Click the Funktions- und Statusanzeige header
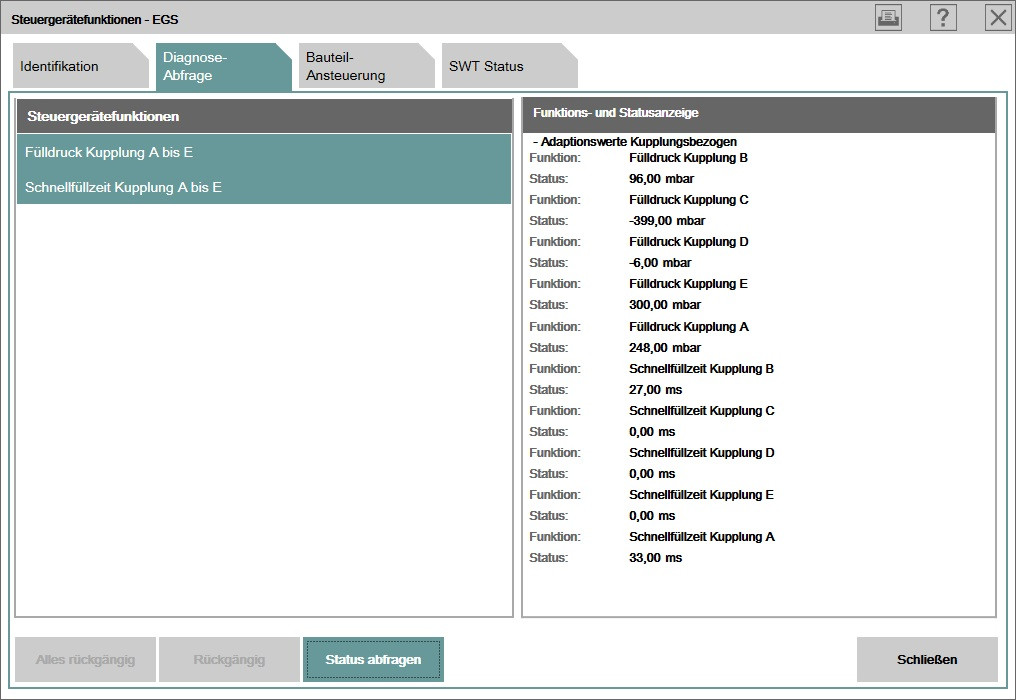The width and height of the screenshot is (1016, 700). pyautogui.click(x=758, y=114)
